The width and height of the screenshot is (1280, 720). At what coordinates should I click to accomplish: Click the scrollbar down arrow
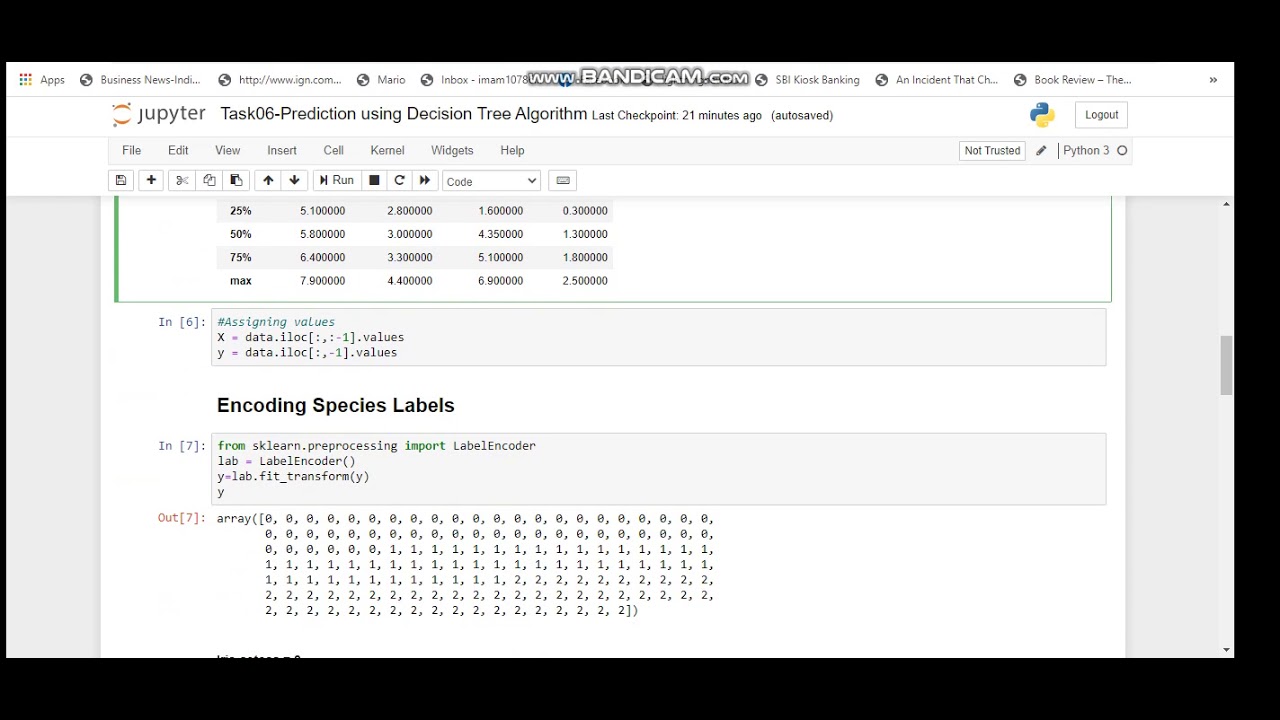click(1226, 650)
